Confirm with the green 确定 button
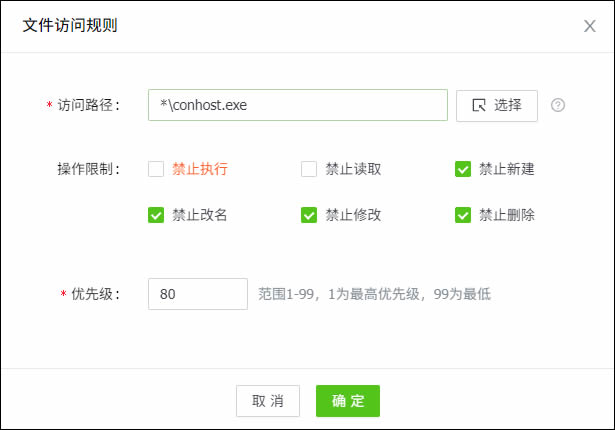 point(348,401)
